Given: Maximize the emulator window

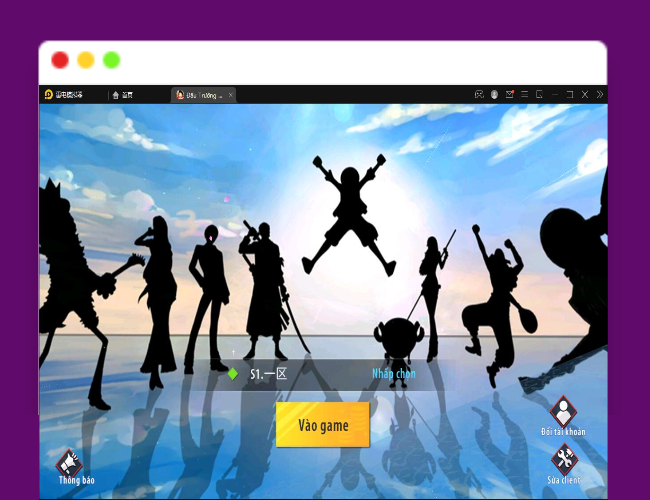Looking at the screenshot, I should (x=569, y=95).
